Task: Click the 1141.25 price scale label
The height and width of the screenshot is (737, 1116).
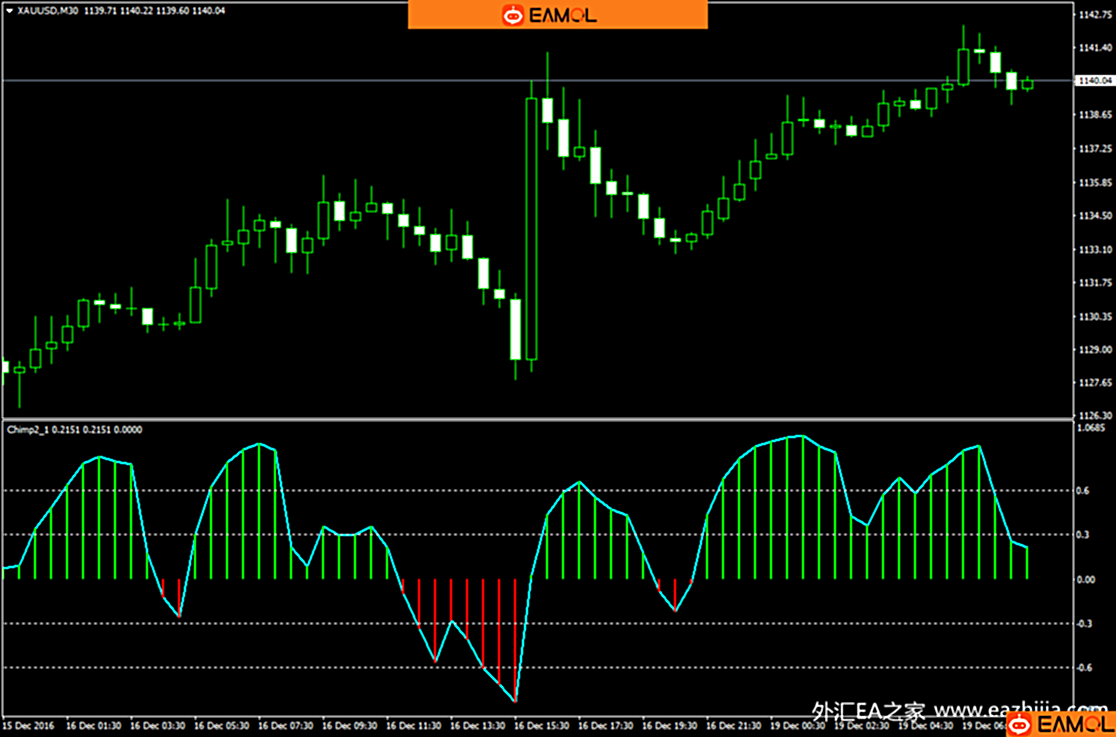Action: point(1095,48)
